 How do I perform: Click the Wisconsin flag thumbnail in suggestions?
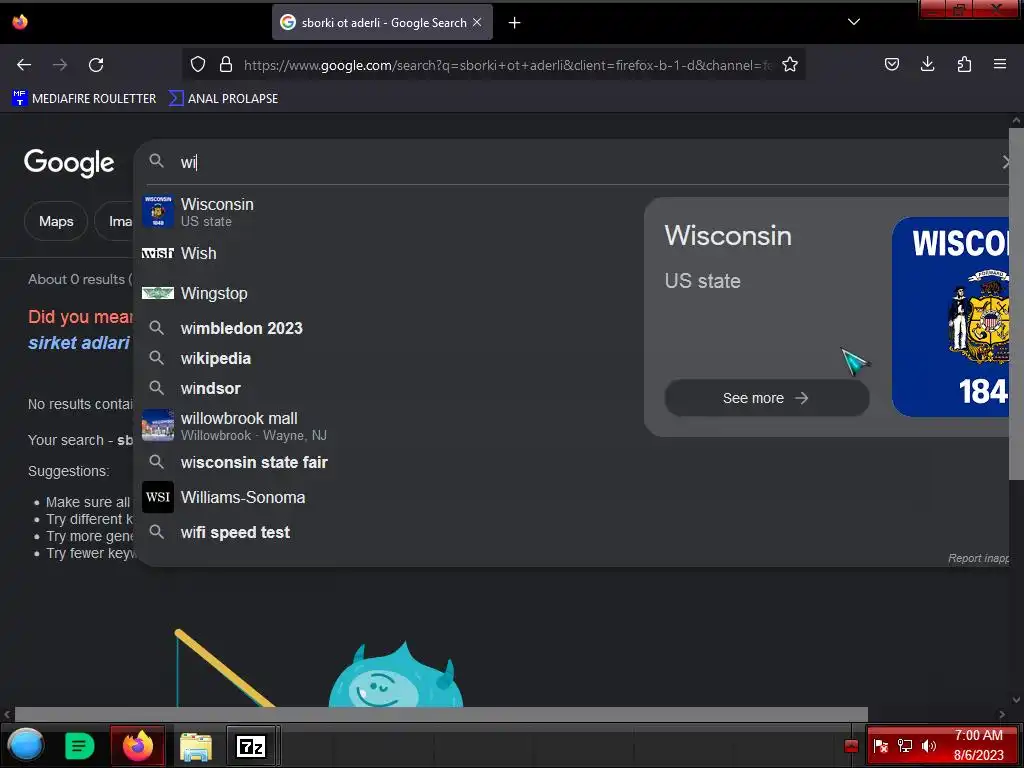tap(158, 212)
